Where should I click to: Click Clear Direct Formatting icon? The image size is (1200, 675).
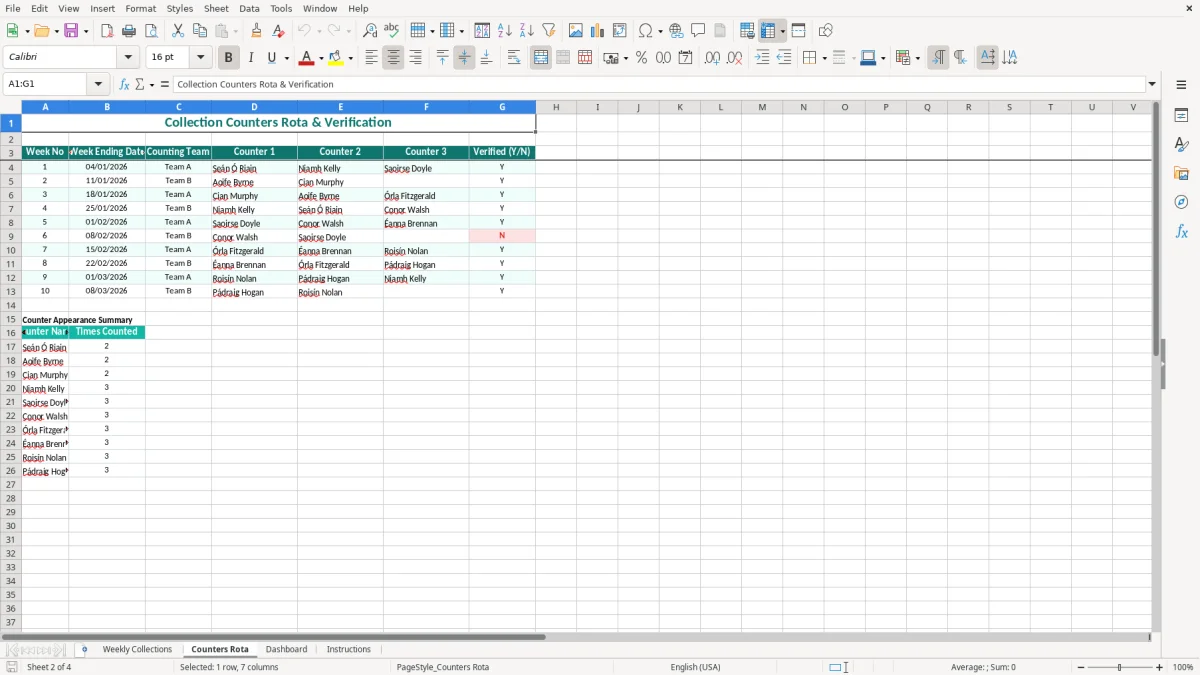pyautogui.click(x=278, y=31)
